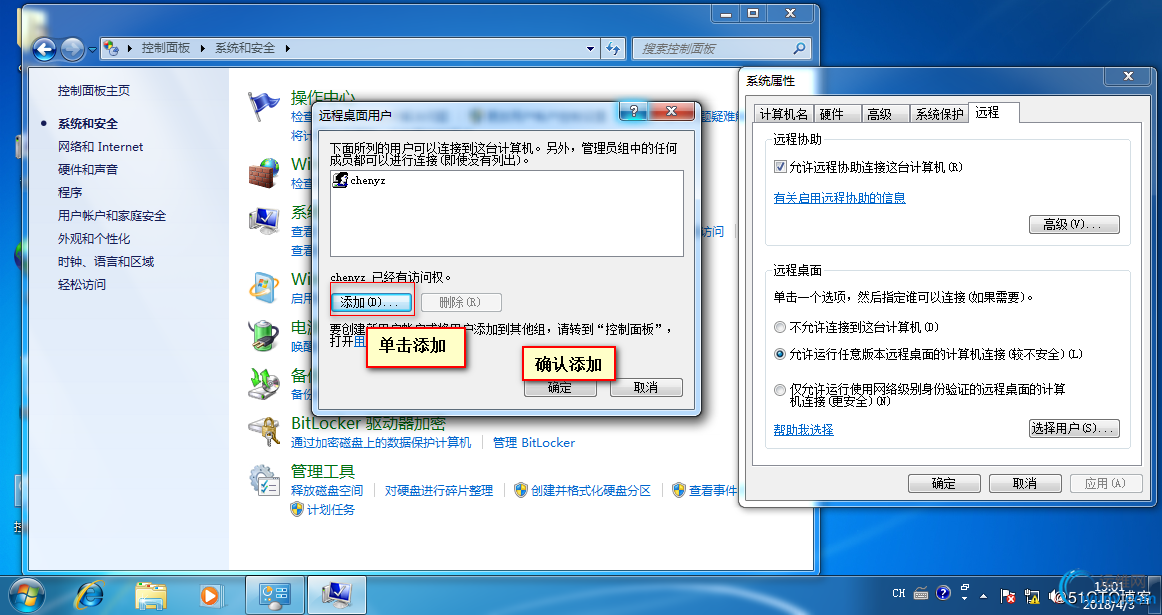Image resolution: width=1162 pixels, height=615 pixels.
Task: Open 用户帐户和家庭安全 category
Action: [112, 216]
